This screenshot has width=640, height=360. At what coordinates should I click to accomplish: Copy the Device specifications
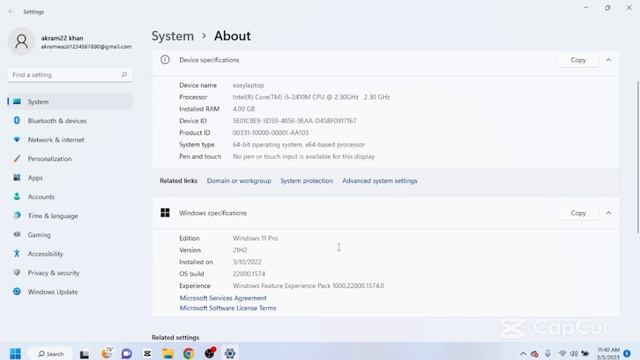pyautogui.click(x=578, y=60)
